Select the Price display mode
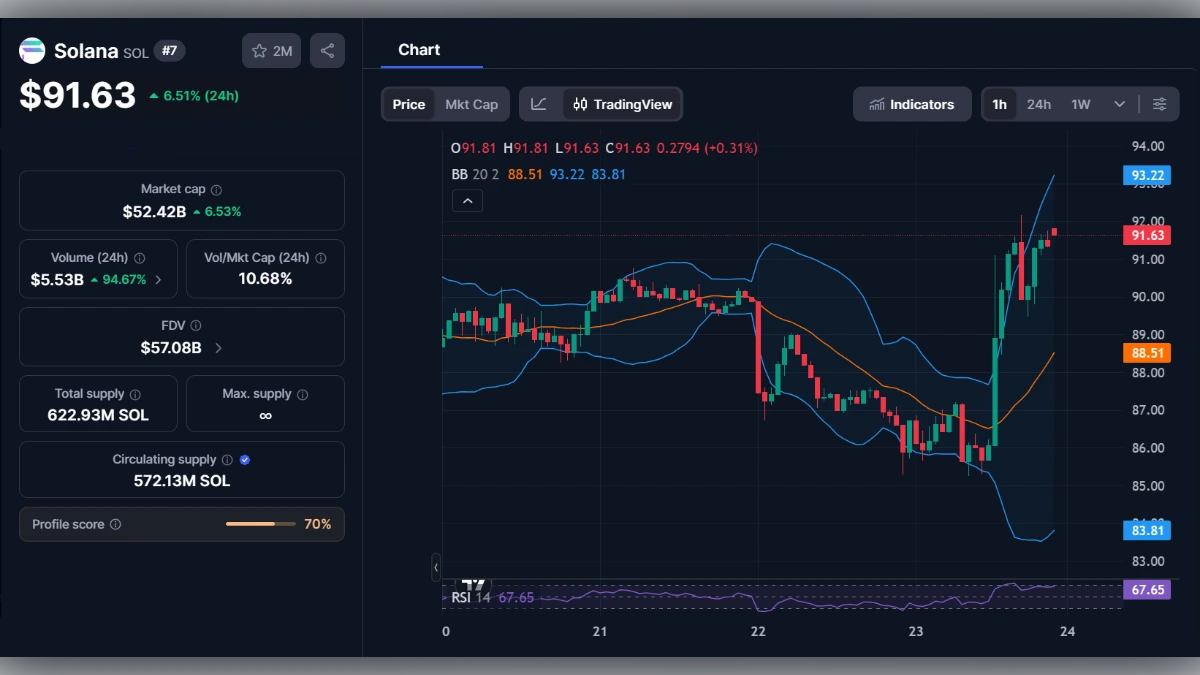This screenshot has height=675, width=1200. tap(408, 103)
